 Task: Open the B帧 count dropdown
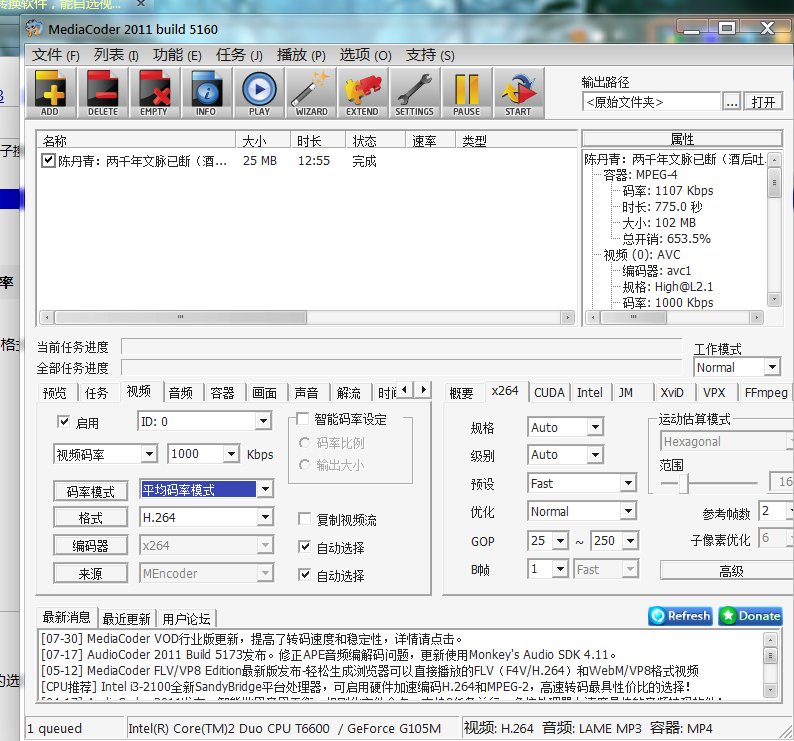coord(560,569)
